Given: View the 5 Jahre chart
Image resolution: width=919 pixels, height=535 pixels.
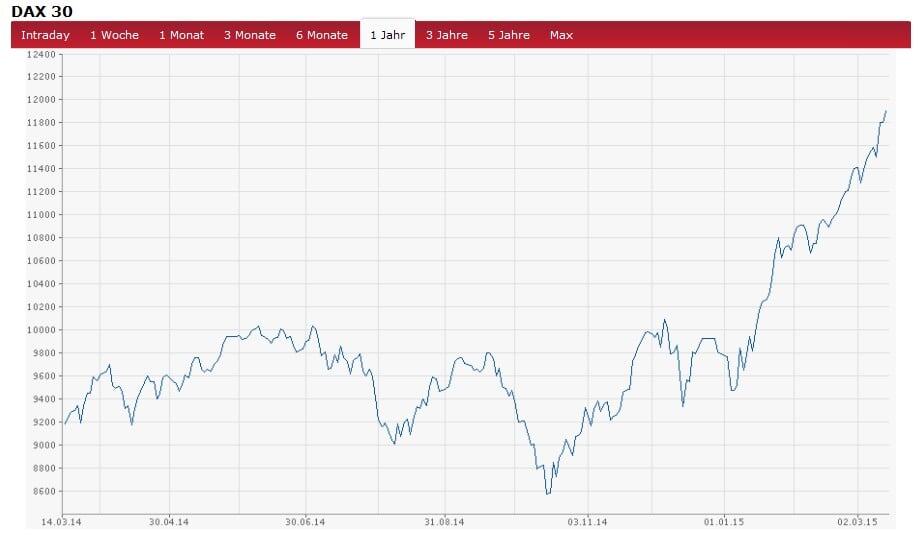Looking at the screenshot, I should [x=509, y=35].
